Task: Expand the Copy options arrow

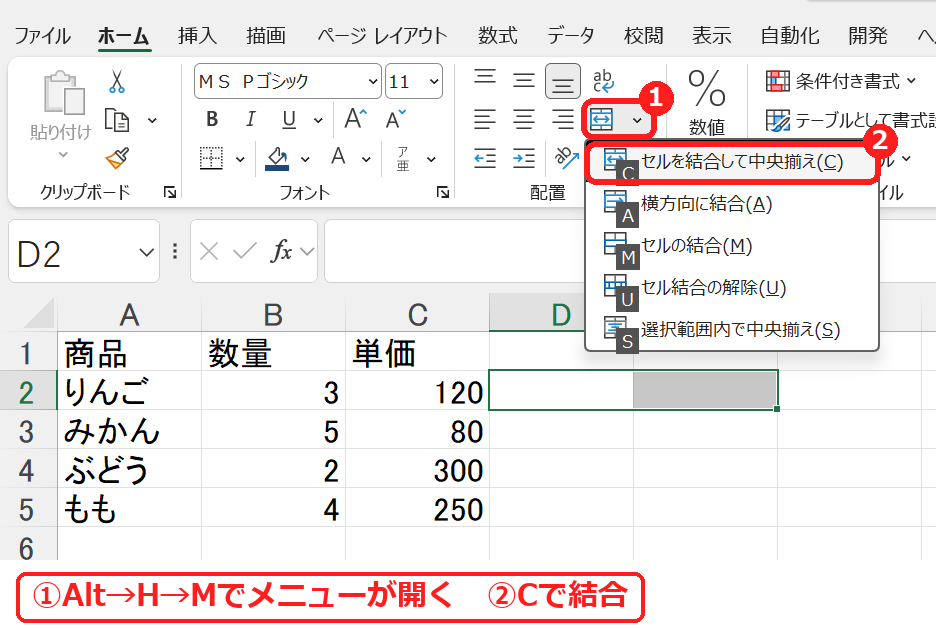Action: [x=152, y=121]
